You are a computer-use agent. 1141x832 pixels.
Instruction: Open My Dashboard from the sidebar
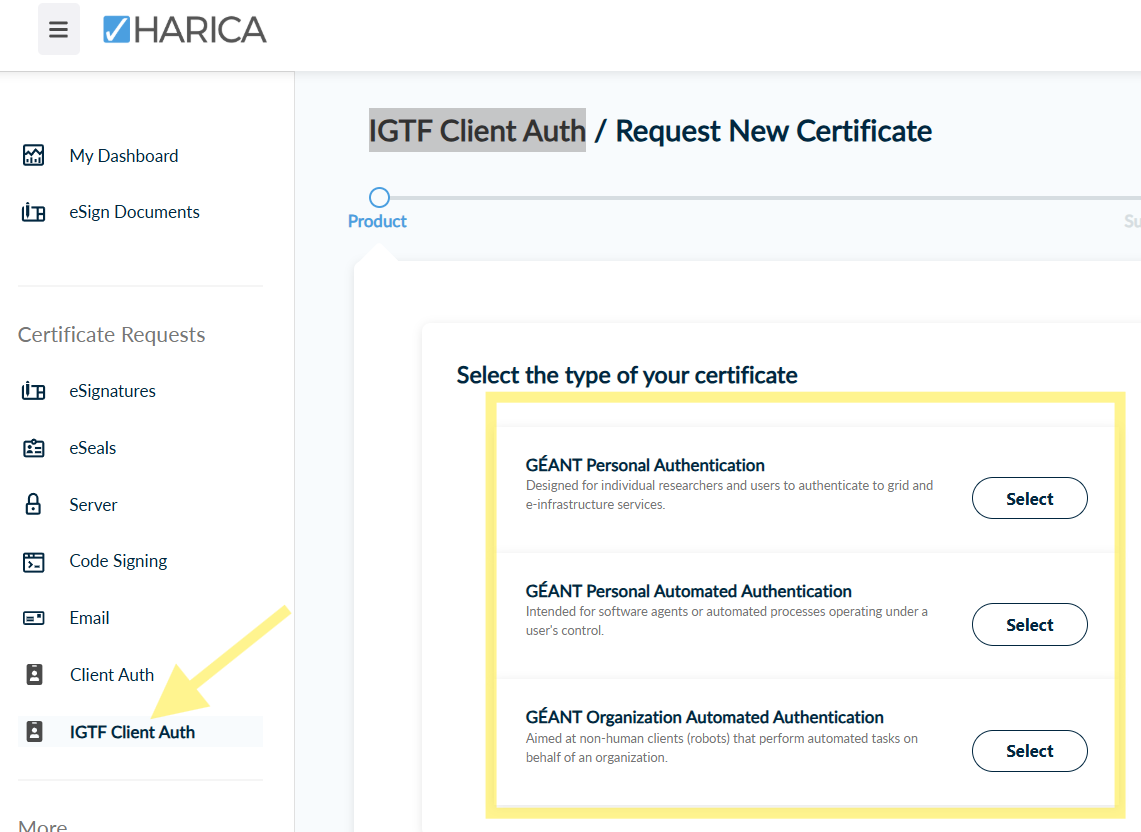point(123,156)
